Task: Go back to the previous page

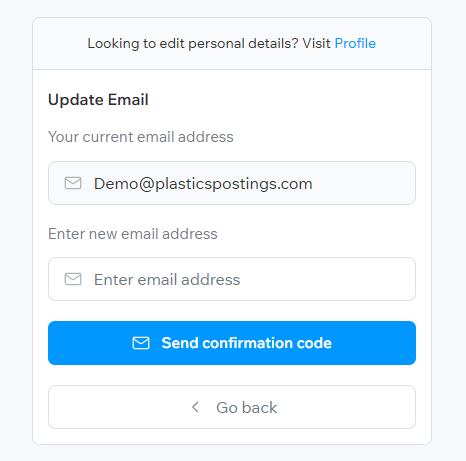Action: 232,407
